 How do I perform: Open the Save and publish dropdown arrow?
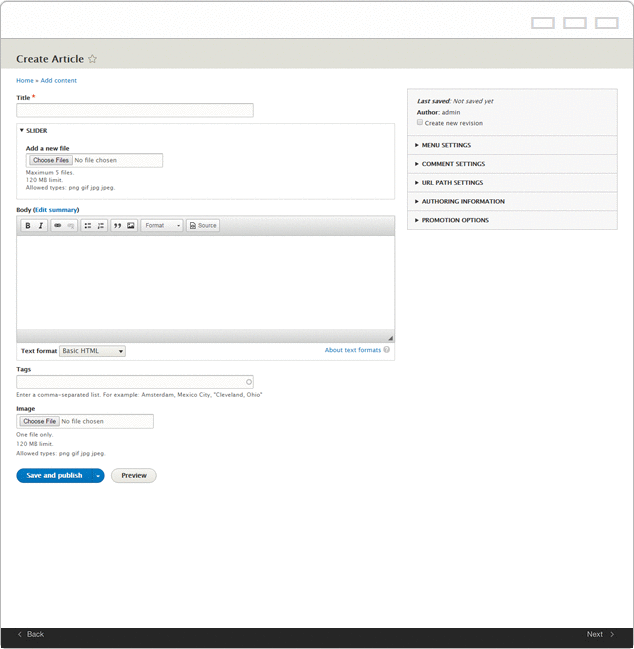[98, 476]
